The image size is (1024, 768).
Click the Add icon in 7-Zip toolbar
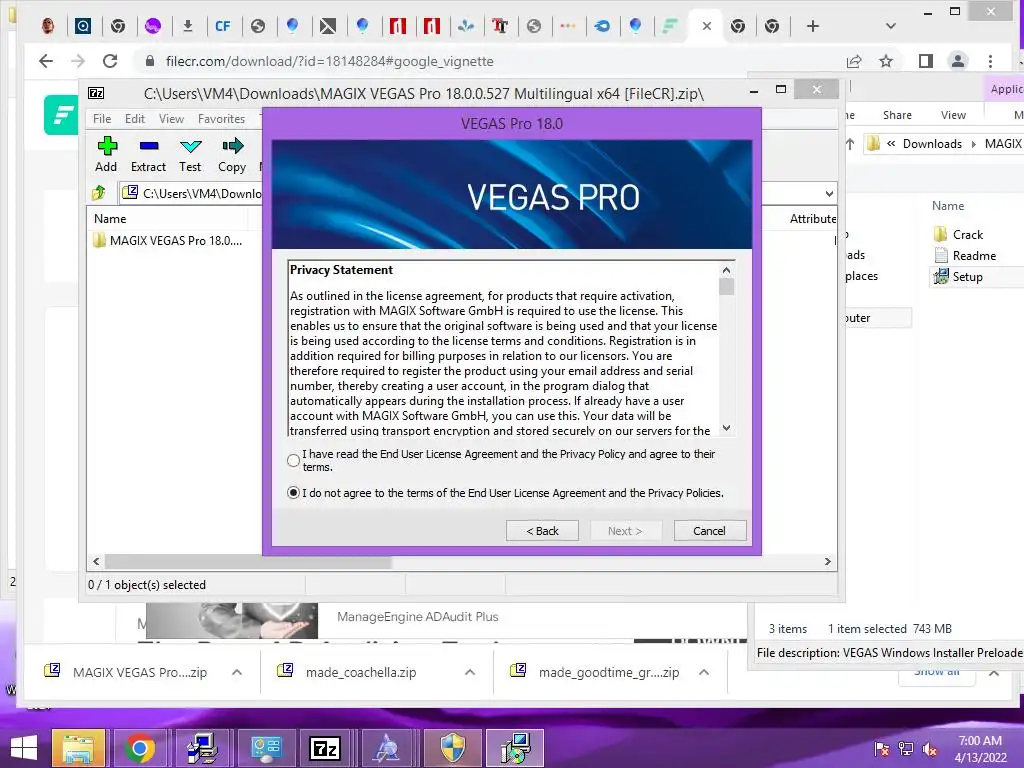click(x=106, y=155)
